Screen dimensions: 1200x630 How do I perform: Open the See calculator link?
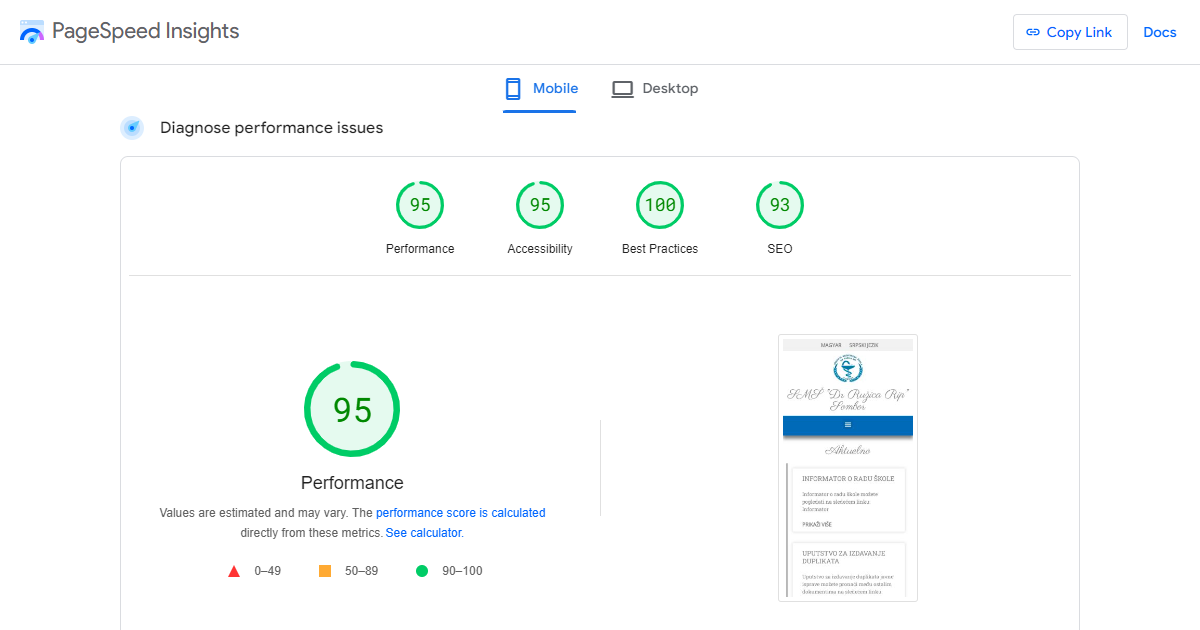(424, 533)
